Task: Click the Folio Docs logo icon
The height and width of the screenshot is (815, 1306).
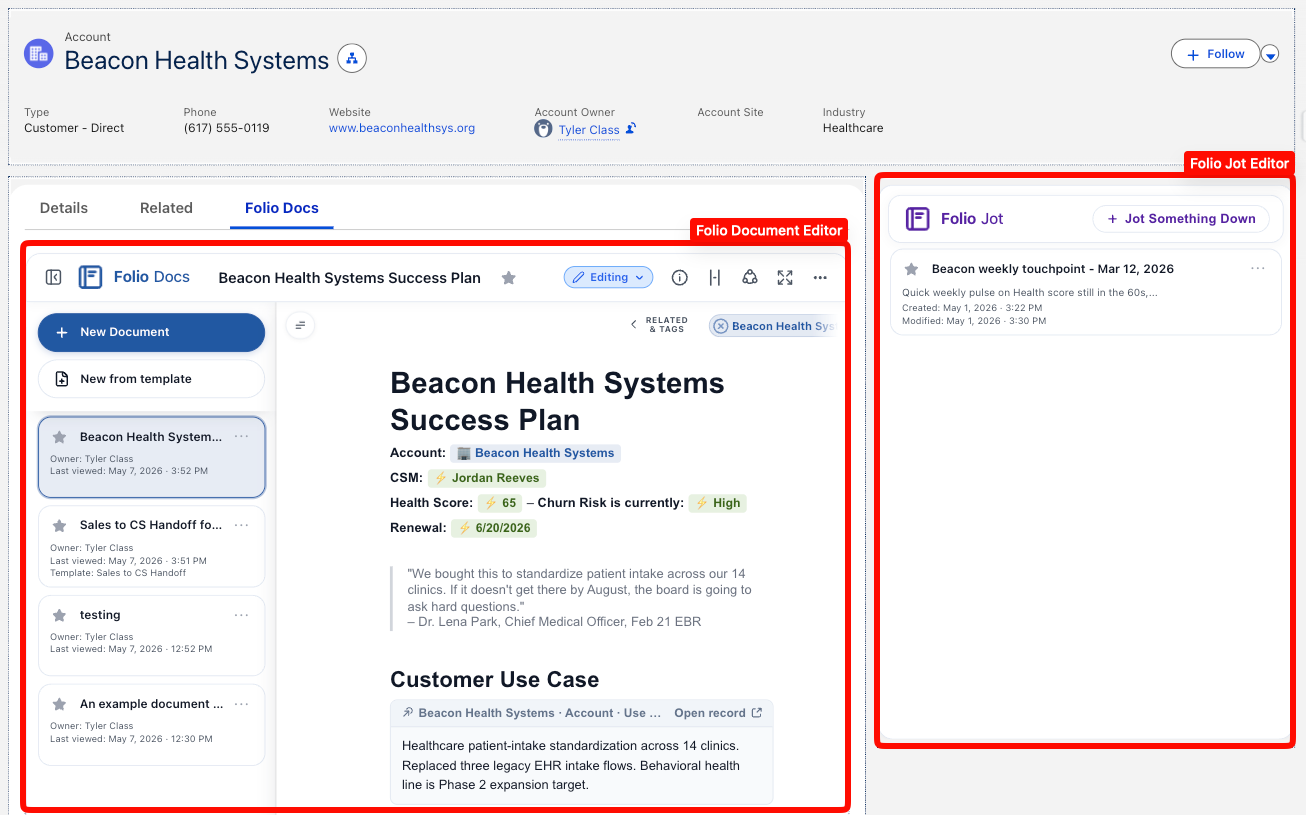Action: (x=90, y=277)
